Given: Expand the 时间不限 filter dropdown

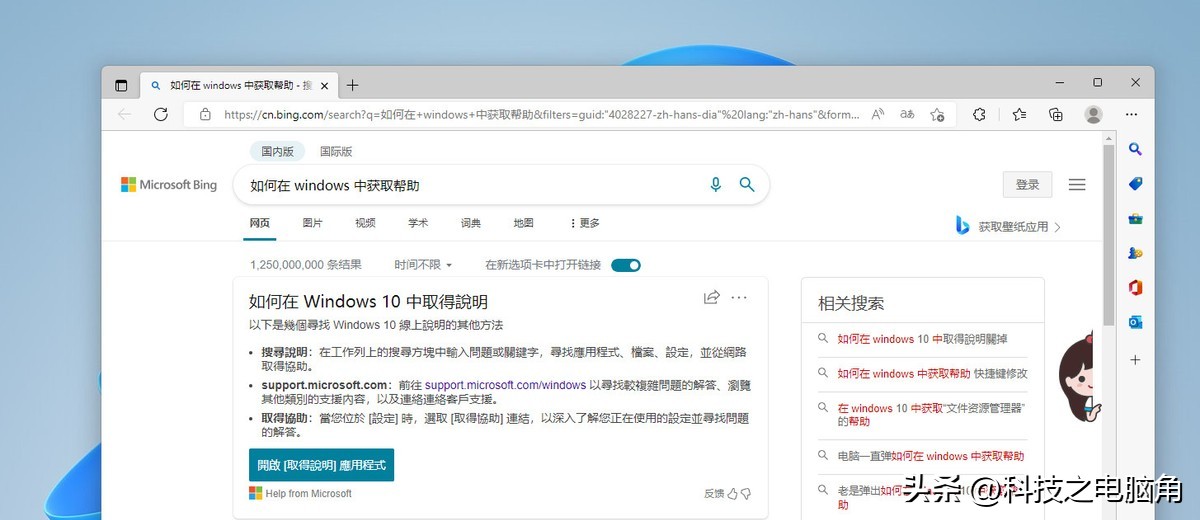Looking at the screenshot, I should point(423,265).
